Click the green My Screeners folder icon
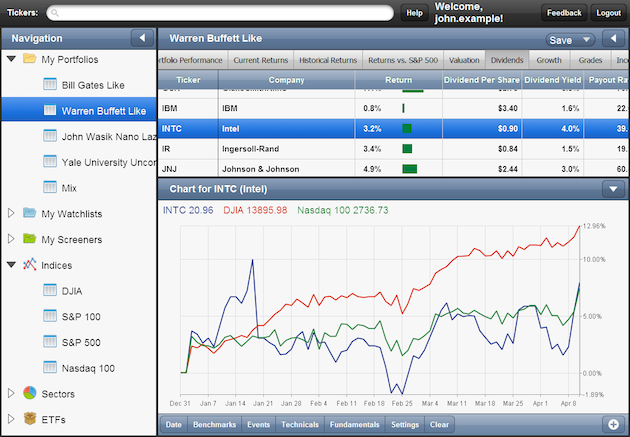Screen dimensions: 630x437 29,238
